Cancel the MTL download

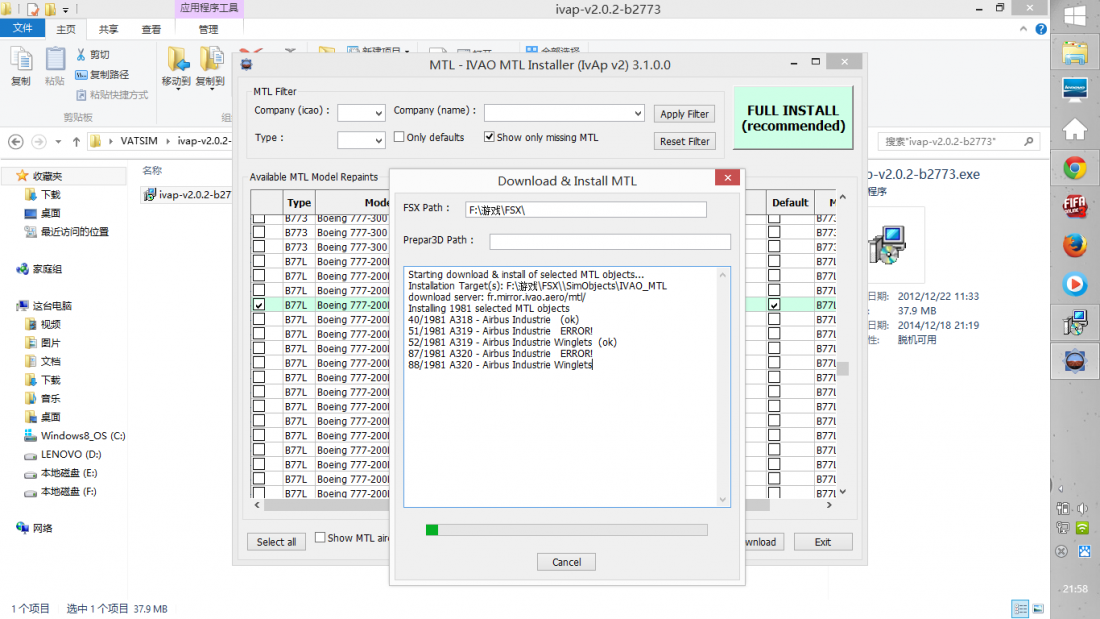point(566,562)
